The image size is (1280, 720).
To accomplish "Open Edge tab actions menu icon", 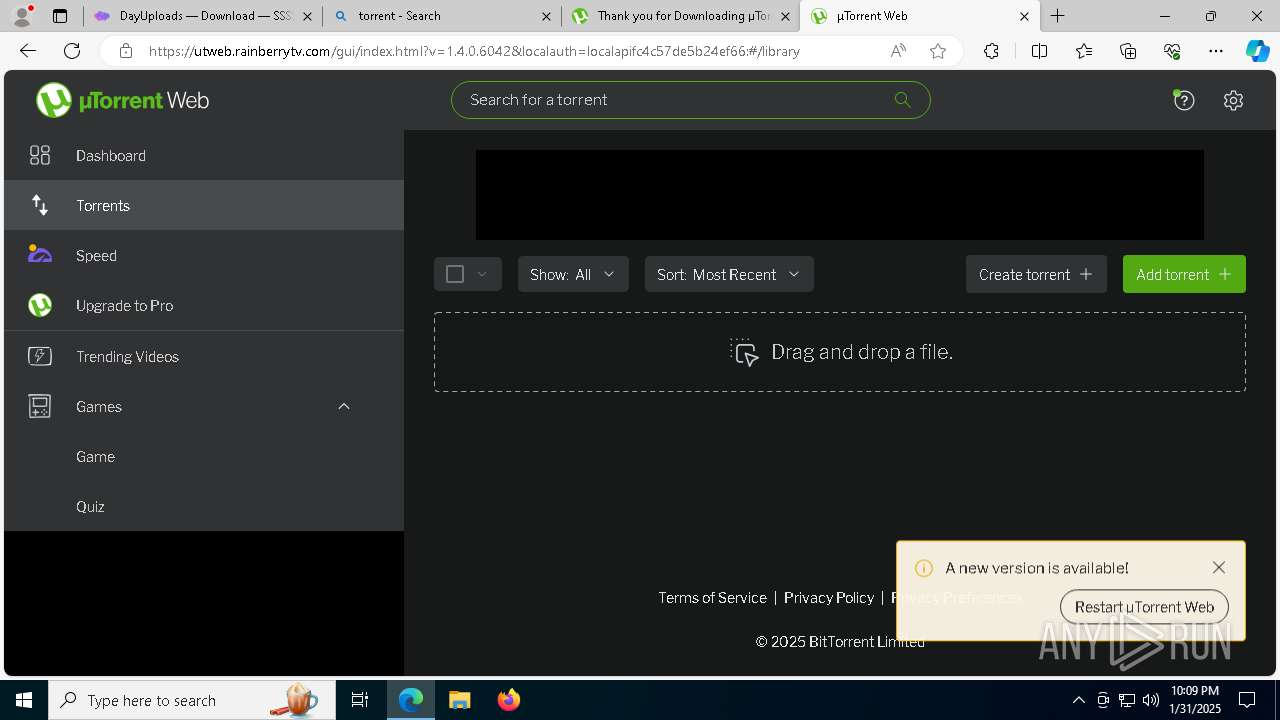I will click(60, 16).
